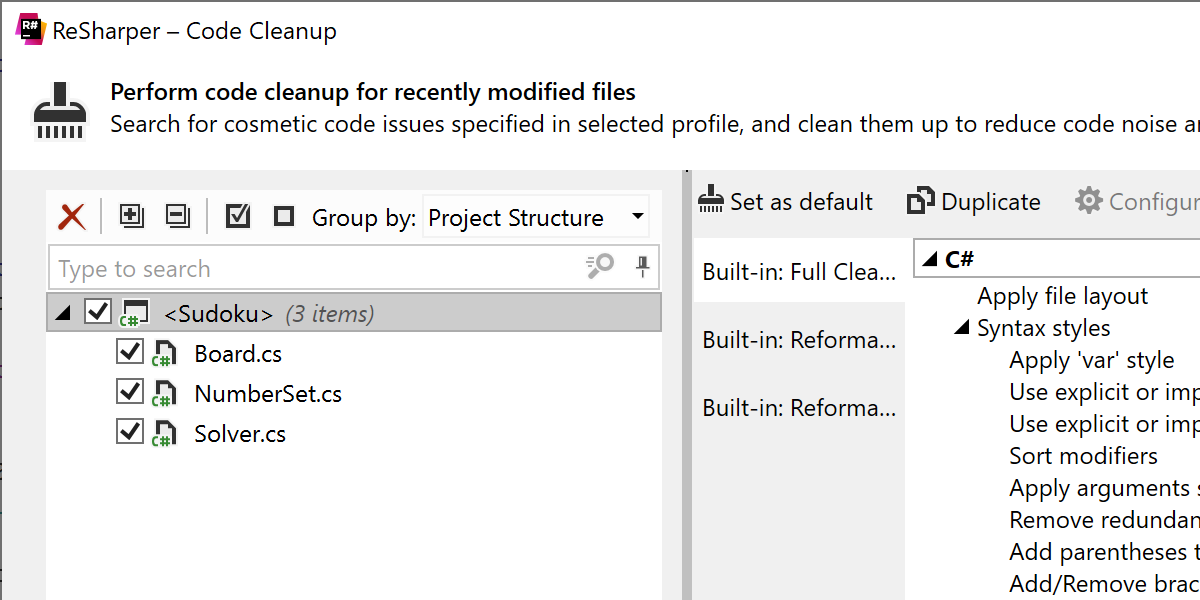
Task: Open the Group by Project Structure dropdown
Action: tap(536, 217)
